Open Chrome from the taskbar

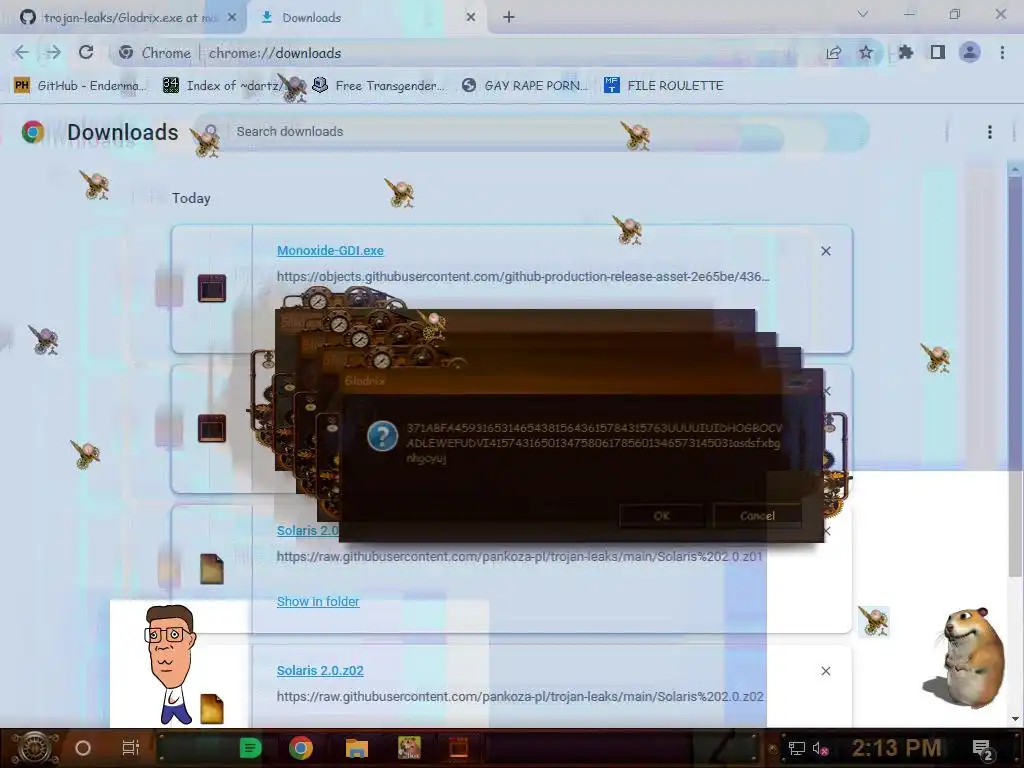coord(301,748)
